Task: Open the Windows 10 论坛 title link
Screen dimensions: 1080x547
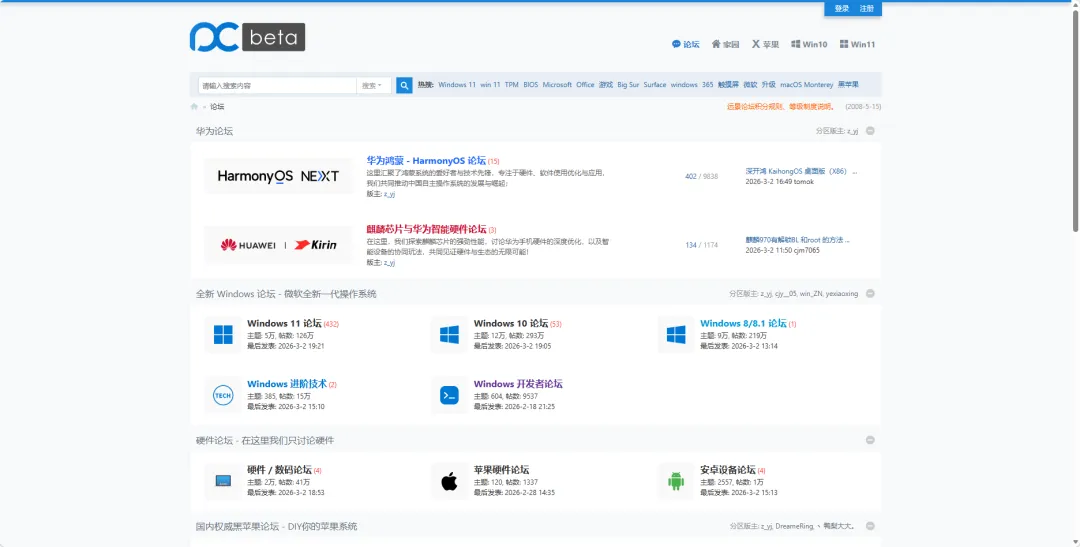Action: pyautogui.click(x=511, y=323)
